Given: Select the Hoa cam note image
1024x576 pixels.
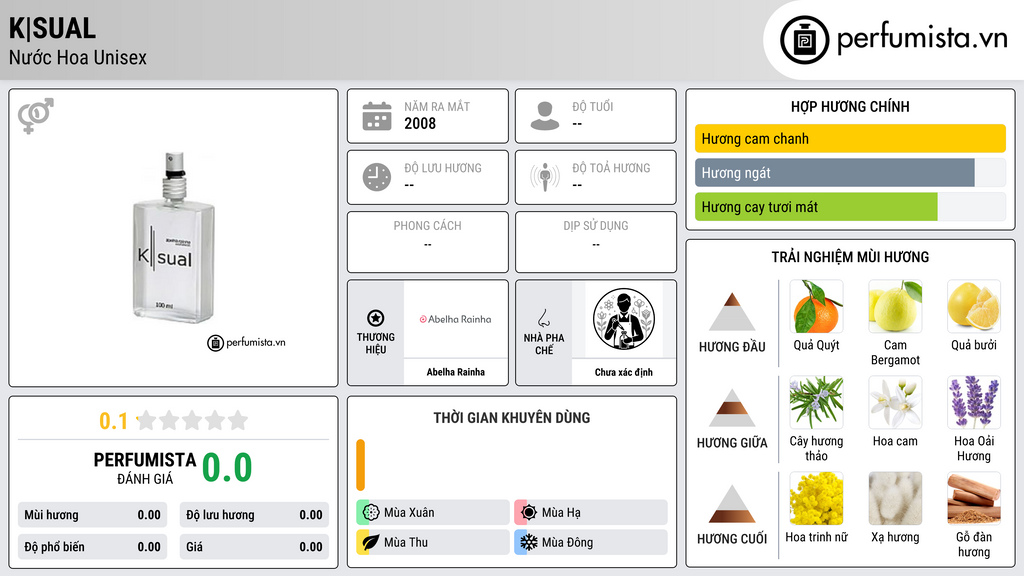Looking at the screenshot, I should (895, 402).
